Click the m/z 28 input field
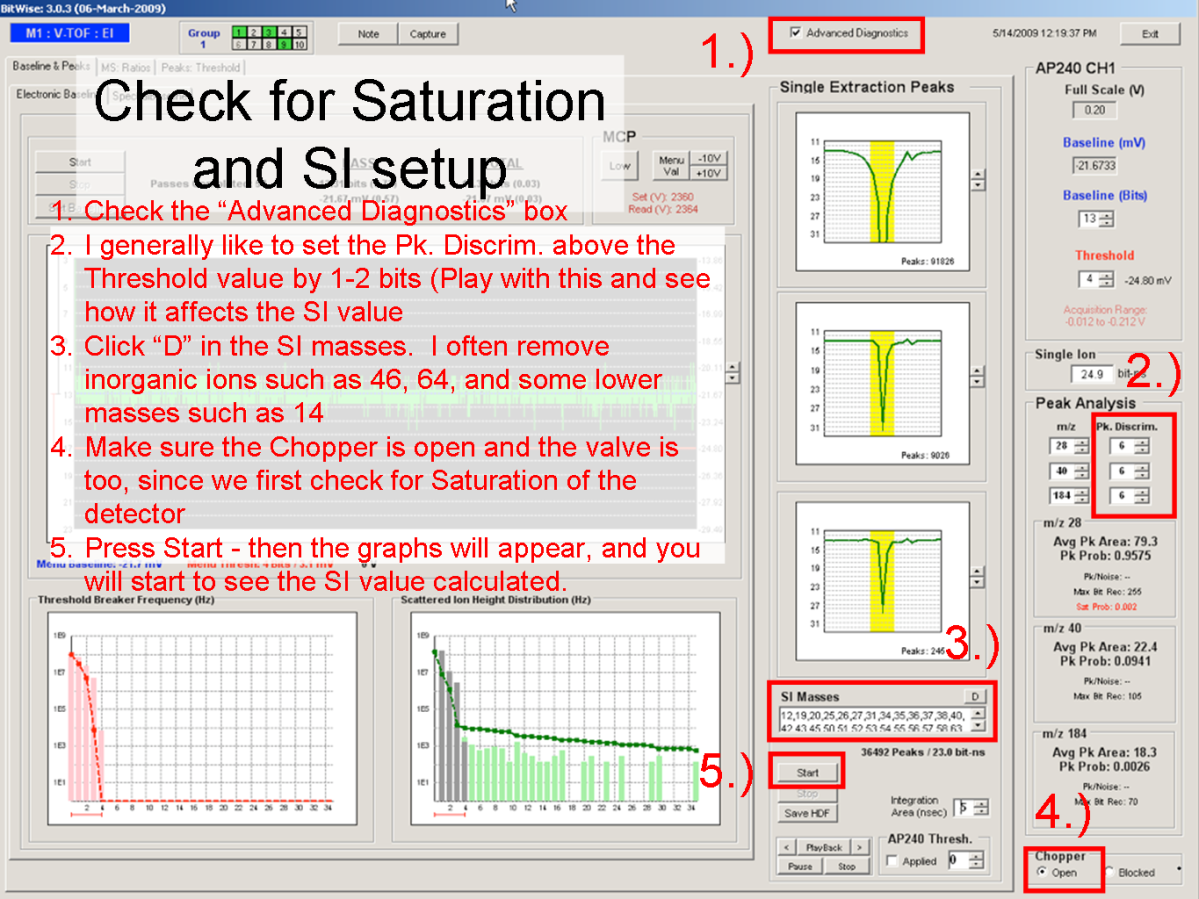 tap(1059, 445)
